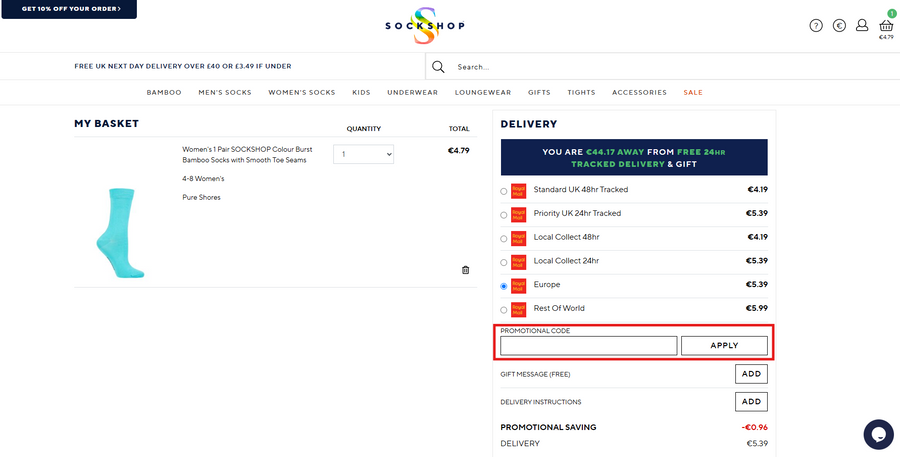
Task: Select Standard UK 48hr Tracked delivery
Action: (503, 191)
